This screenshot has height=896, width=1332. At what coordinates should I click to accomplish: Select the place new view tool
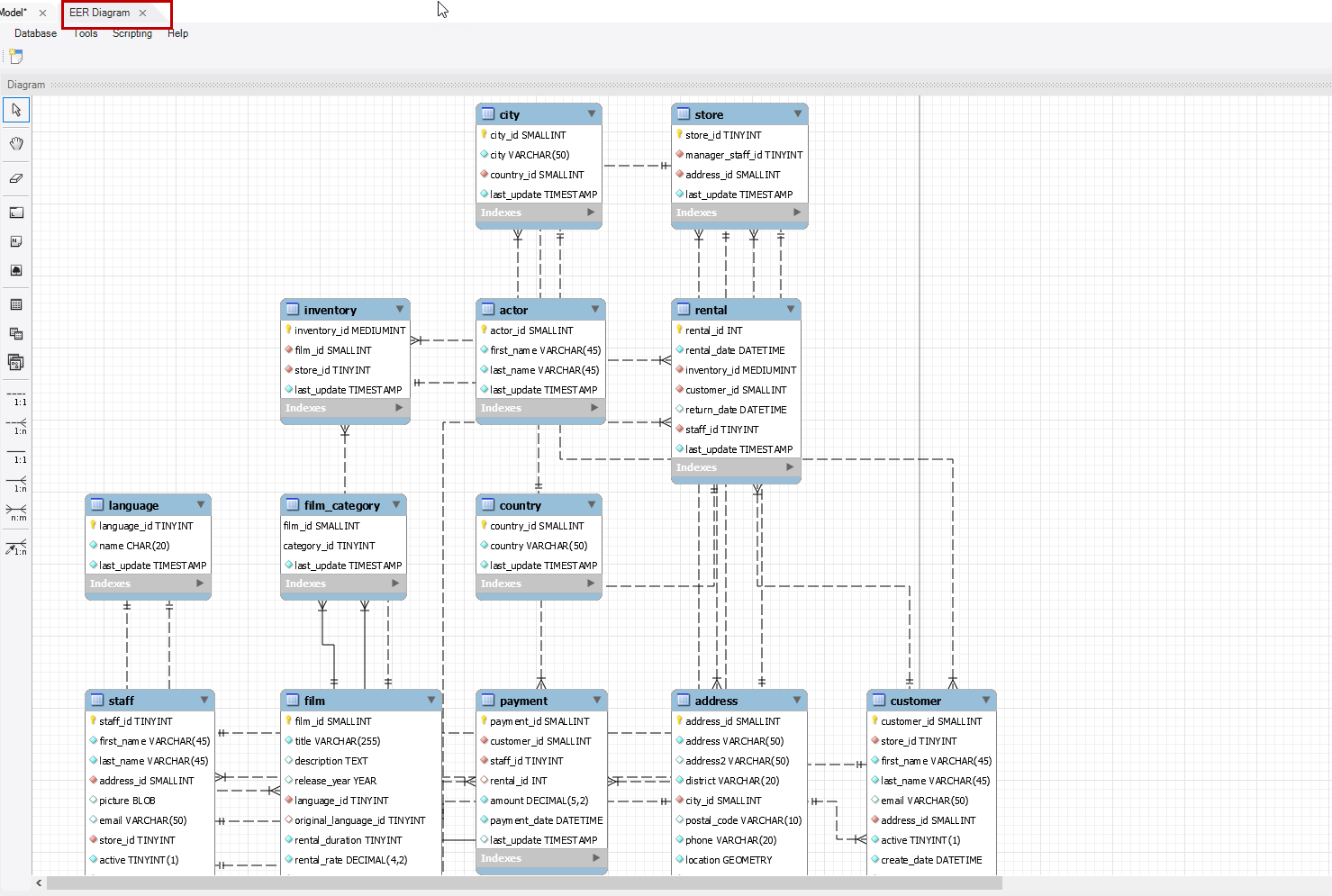(x=16, y=333)
